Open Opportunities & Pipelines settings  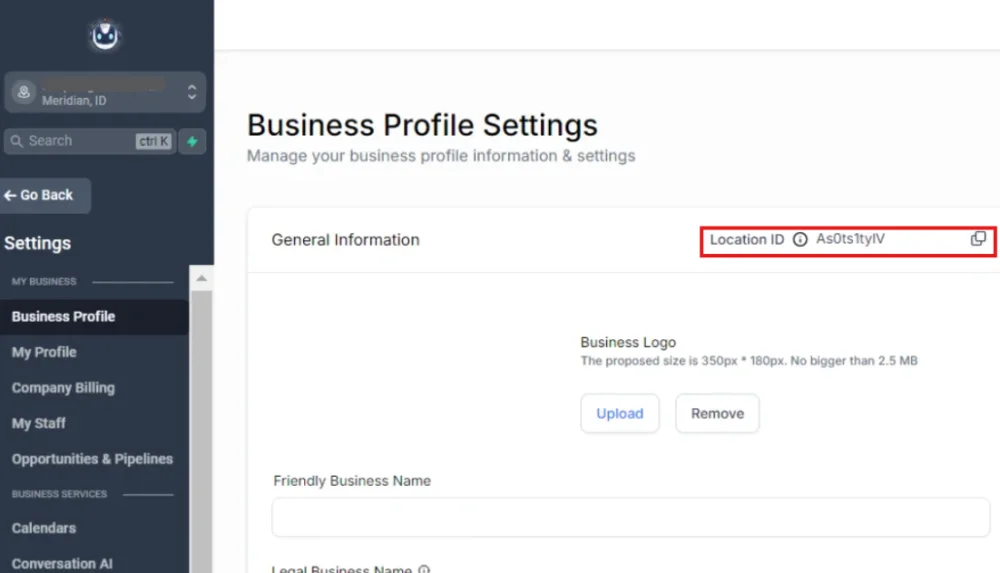(92, 459)
